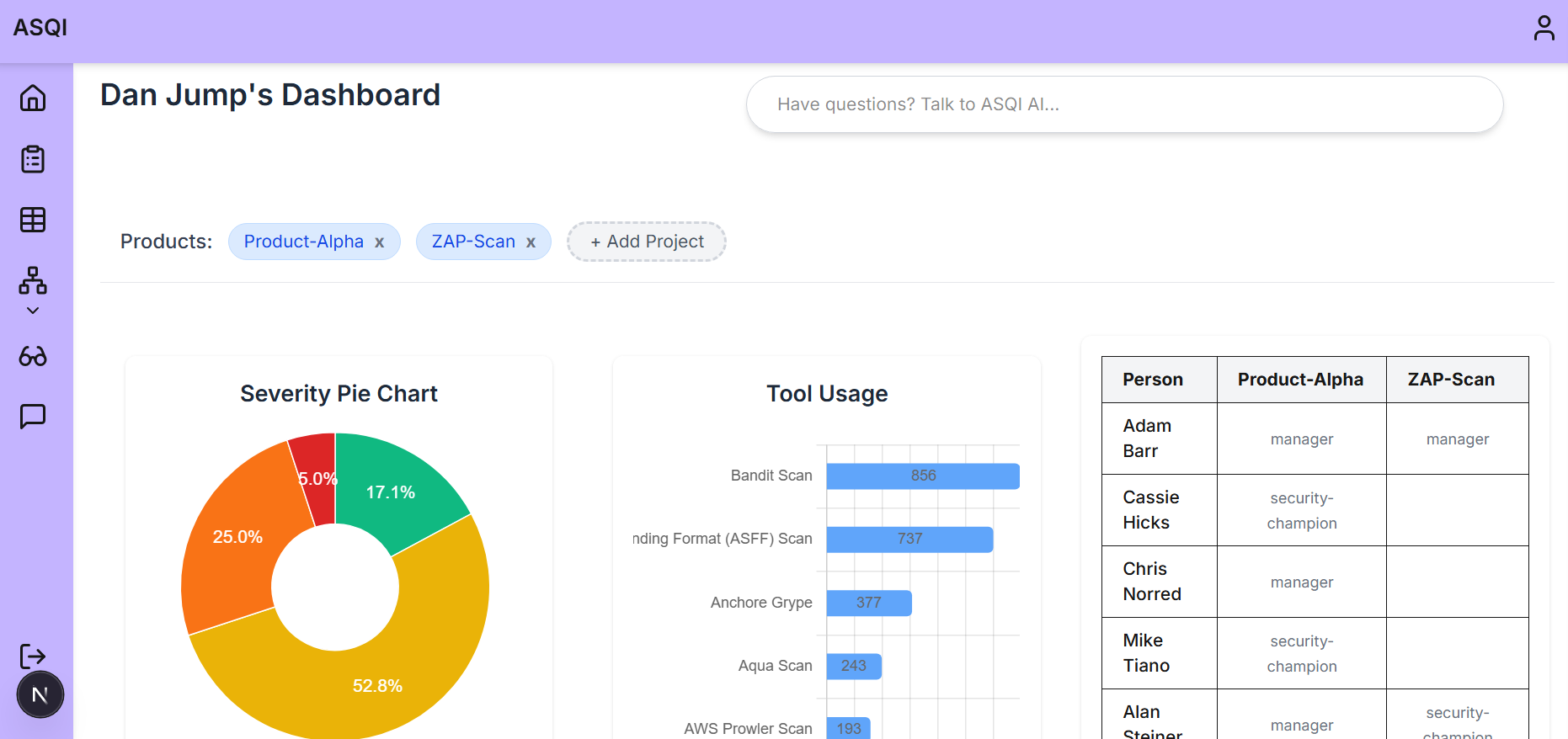Click the Add Project button
This screenshot has width=1568, height=739.
click(646, 242)
